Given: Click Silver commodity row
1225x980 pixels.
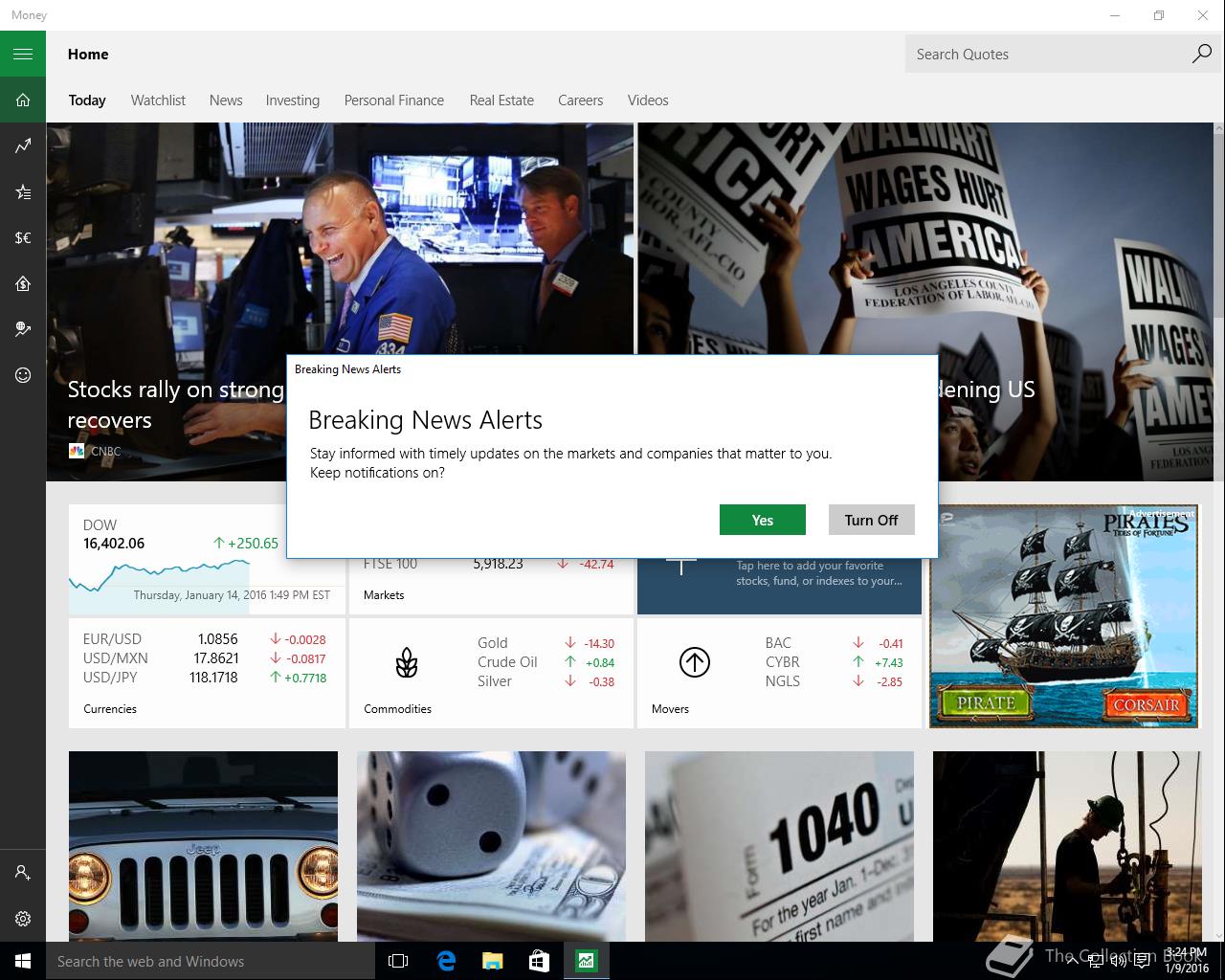Looking at the screenshot, I should (546, 681).
